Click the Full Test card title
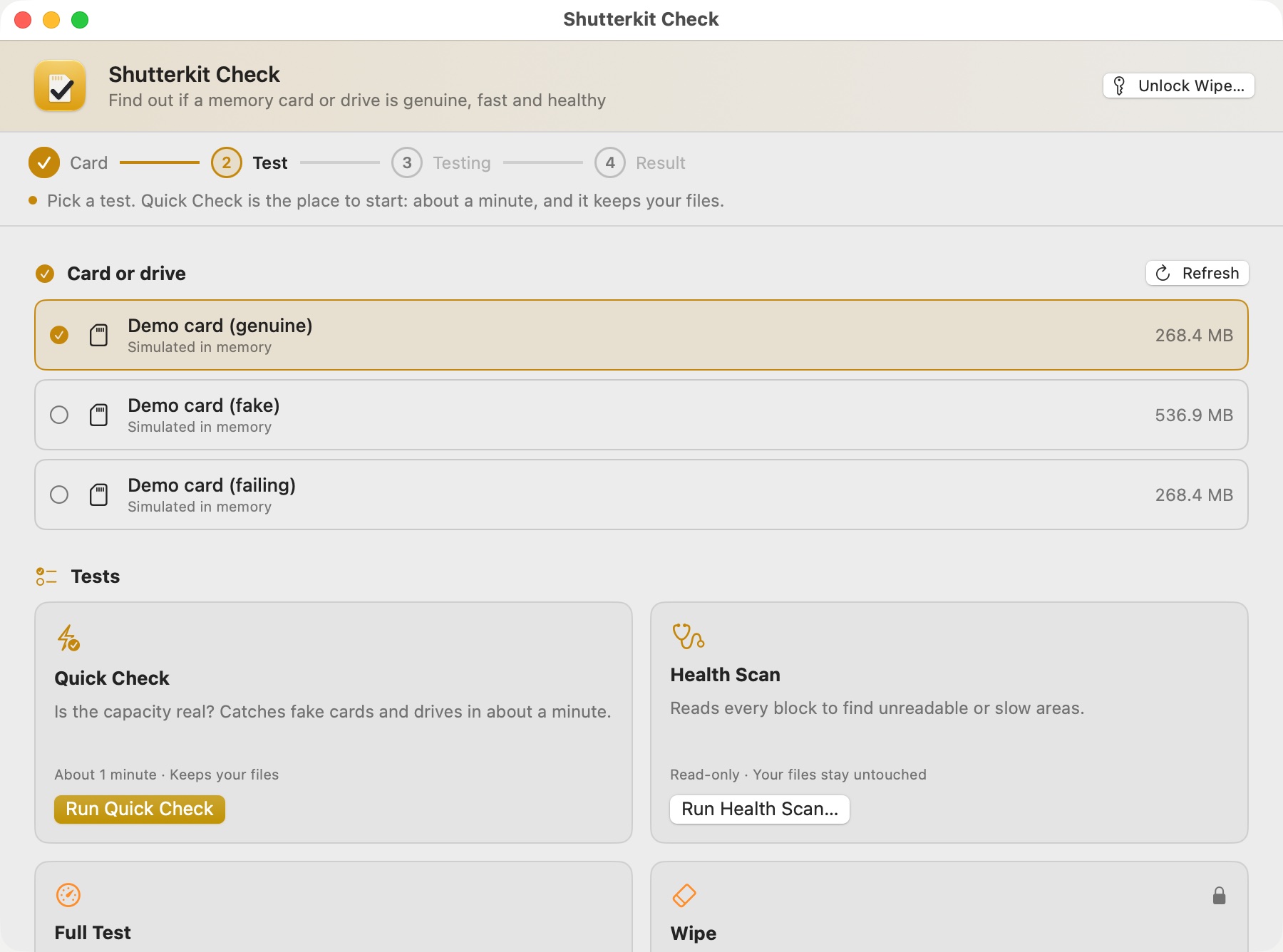The image size is (1283, 952). [x=93, y=933]
